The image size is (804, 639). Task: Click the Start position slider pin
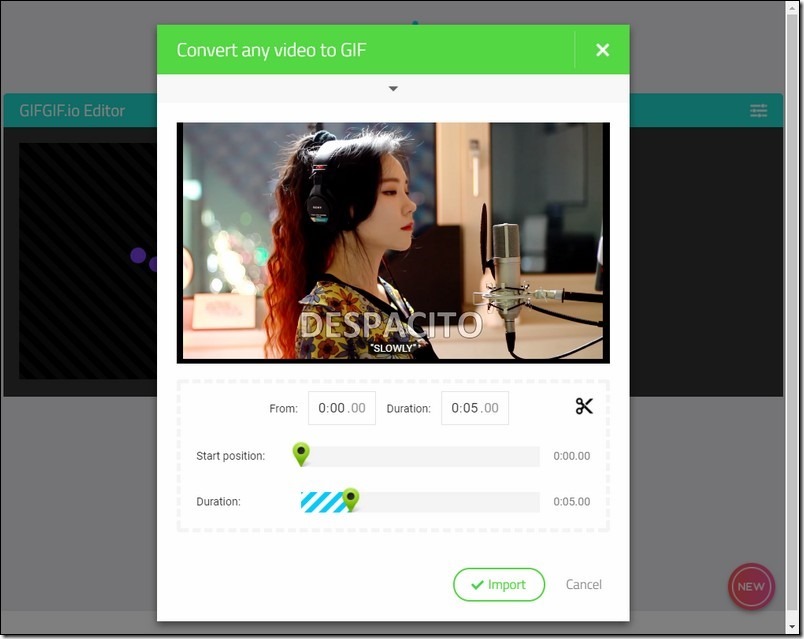[301, 454]
